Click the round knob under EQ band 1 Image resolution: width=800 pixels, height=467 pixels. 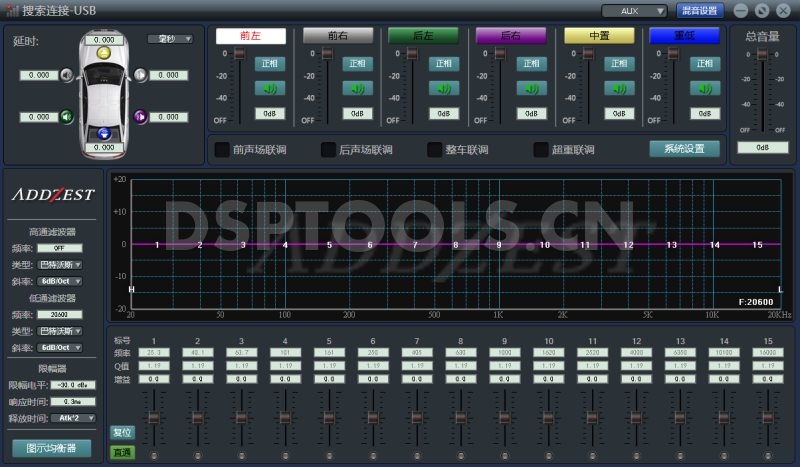pyautogui.click(x=154, y=455)
